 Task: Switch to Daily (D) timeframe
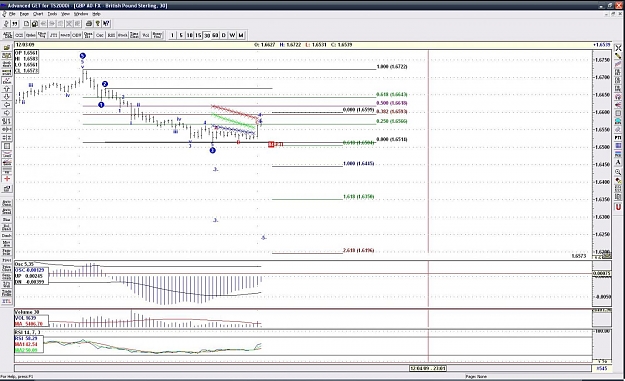pos(224,35)
